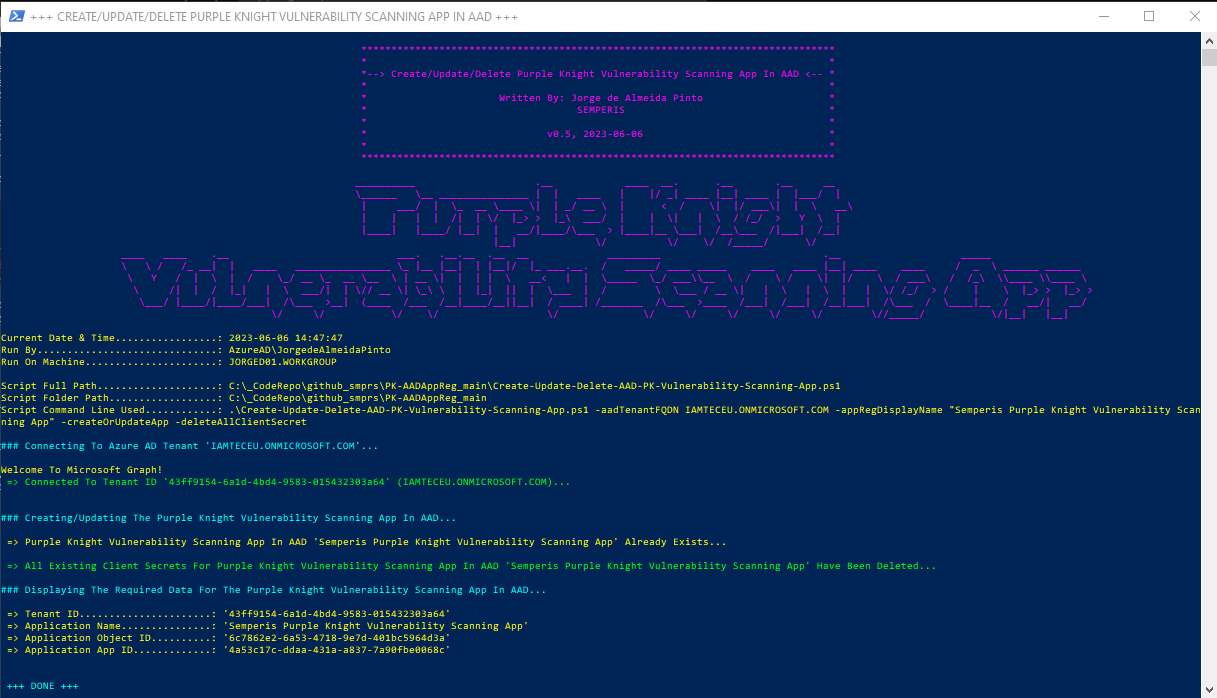Click the scrollbar up arrow
The height and width of the screenshot is (698, 1217).
[1208, 41]
